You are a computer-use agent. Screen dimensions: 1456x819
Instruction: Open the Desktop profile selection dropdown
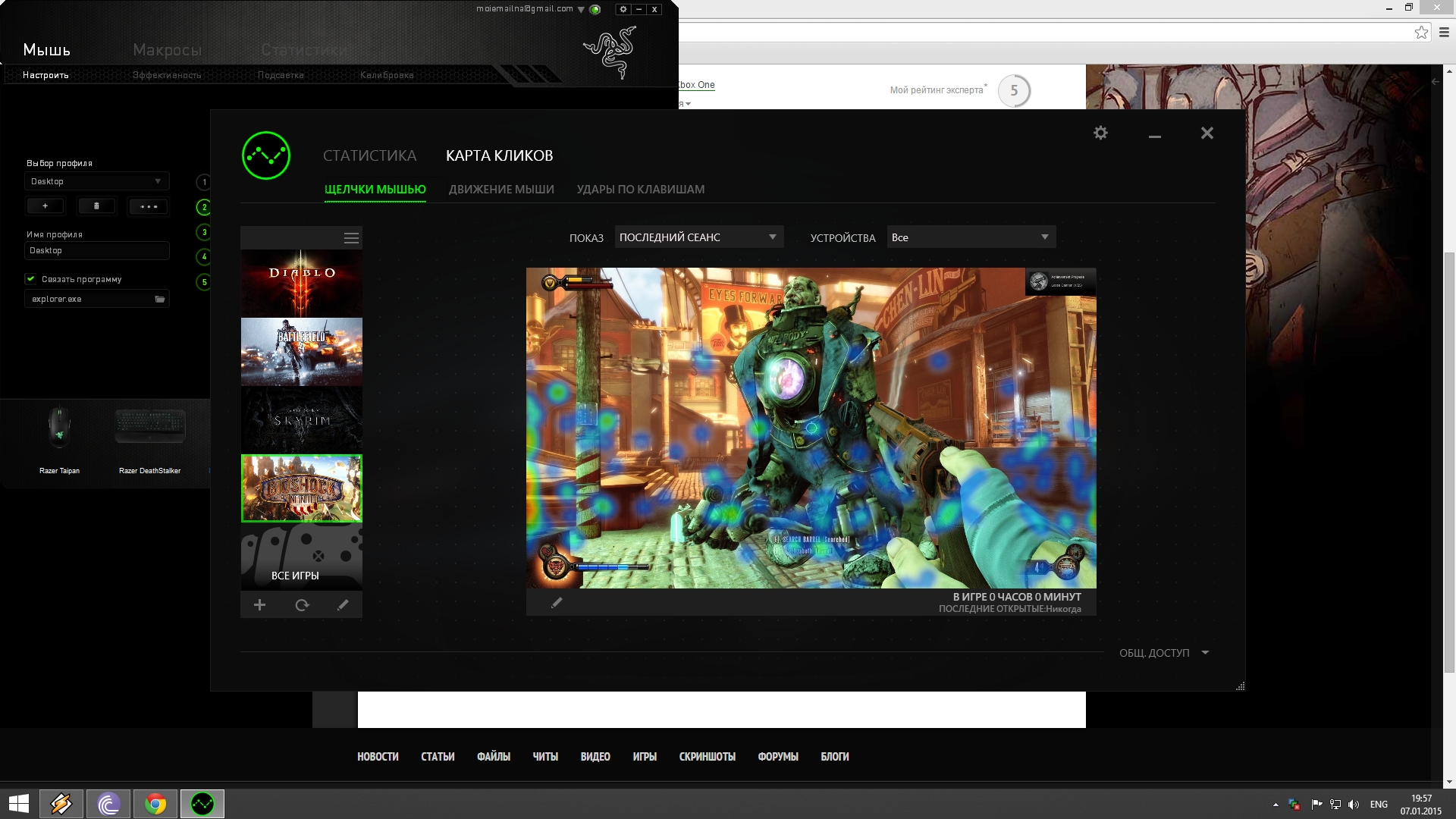click(96, 181)
